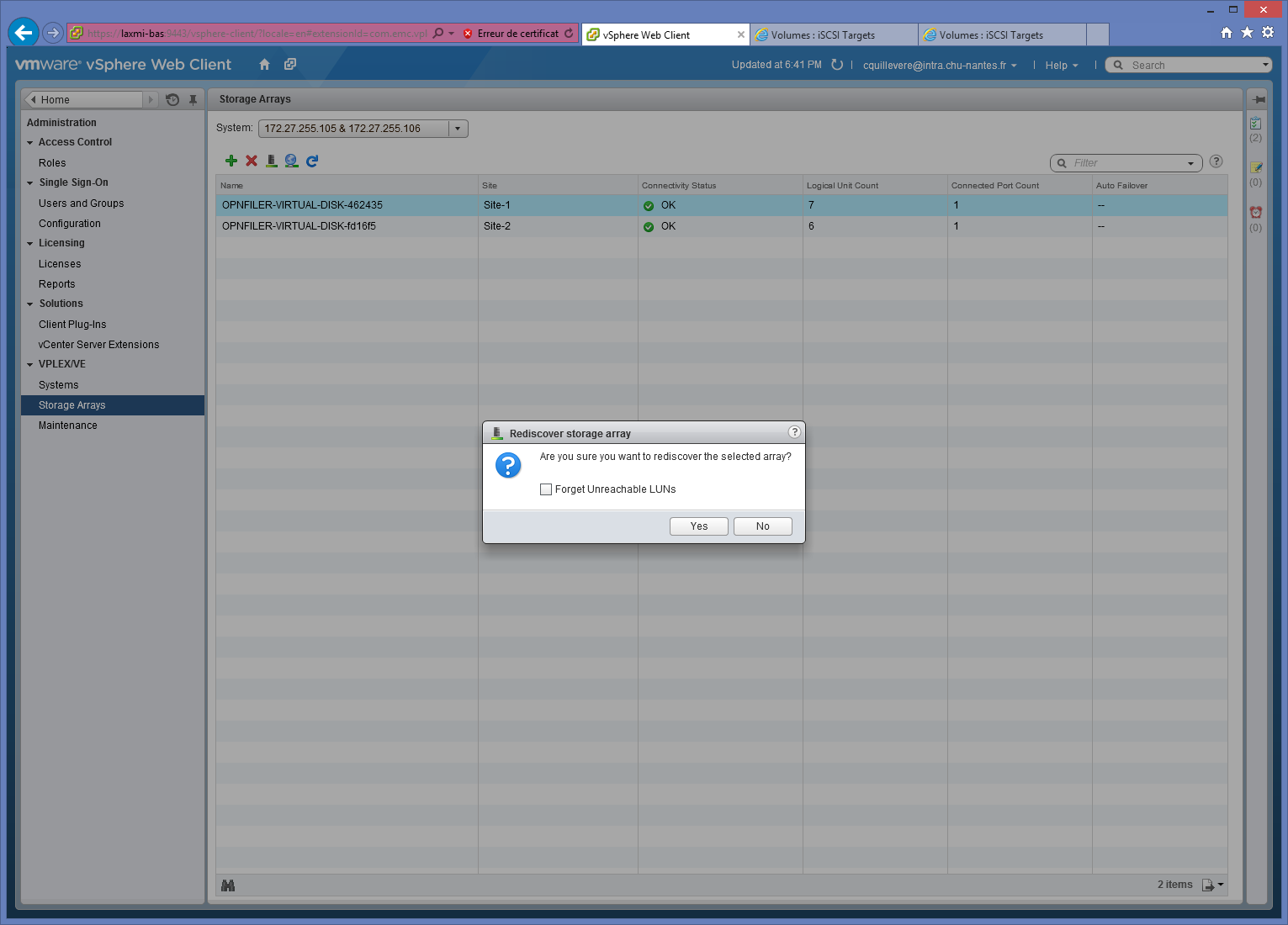1288x925 pixels.
Task: Confirm rediscovery with Yes button
Action: pyautogui.click(x=698, y=526)
